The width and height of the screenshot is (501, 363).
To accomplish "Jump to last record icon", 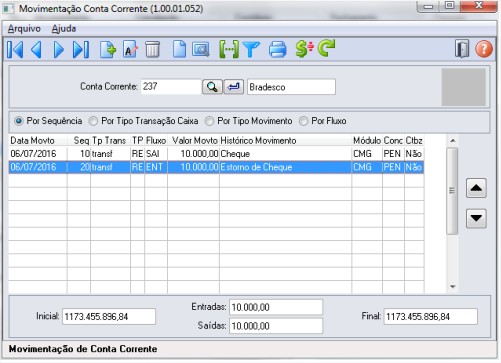I will 81,50.
